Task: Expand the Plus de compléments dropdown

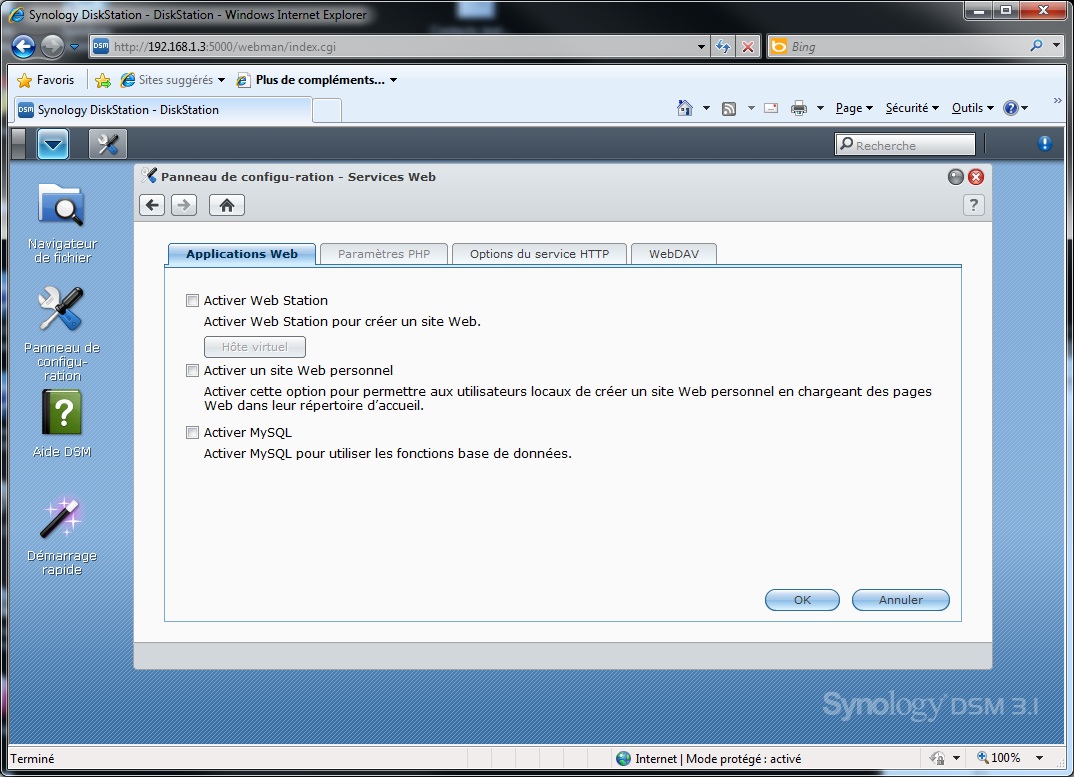Action: coord(393,80)
